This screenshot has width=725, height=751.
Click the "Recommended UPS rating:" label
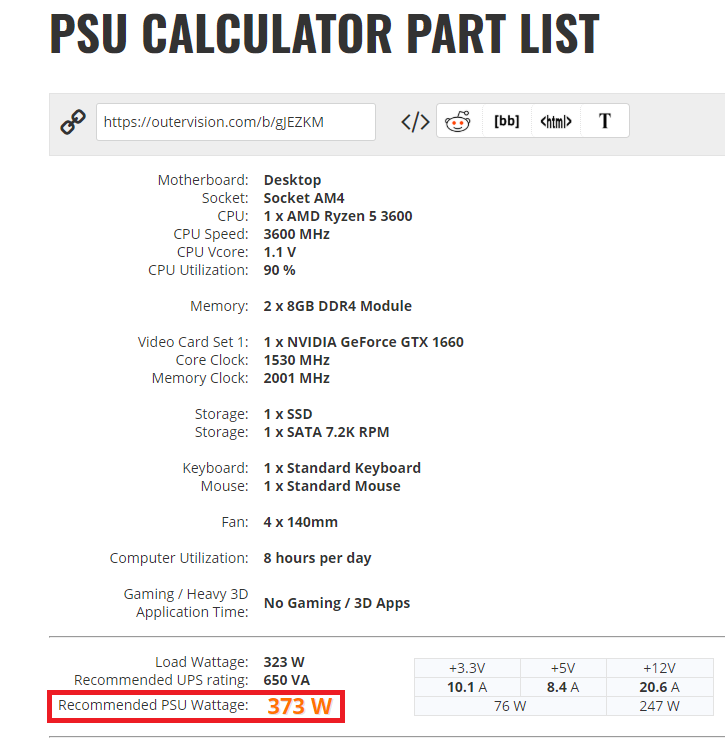click(161, 680)
